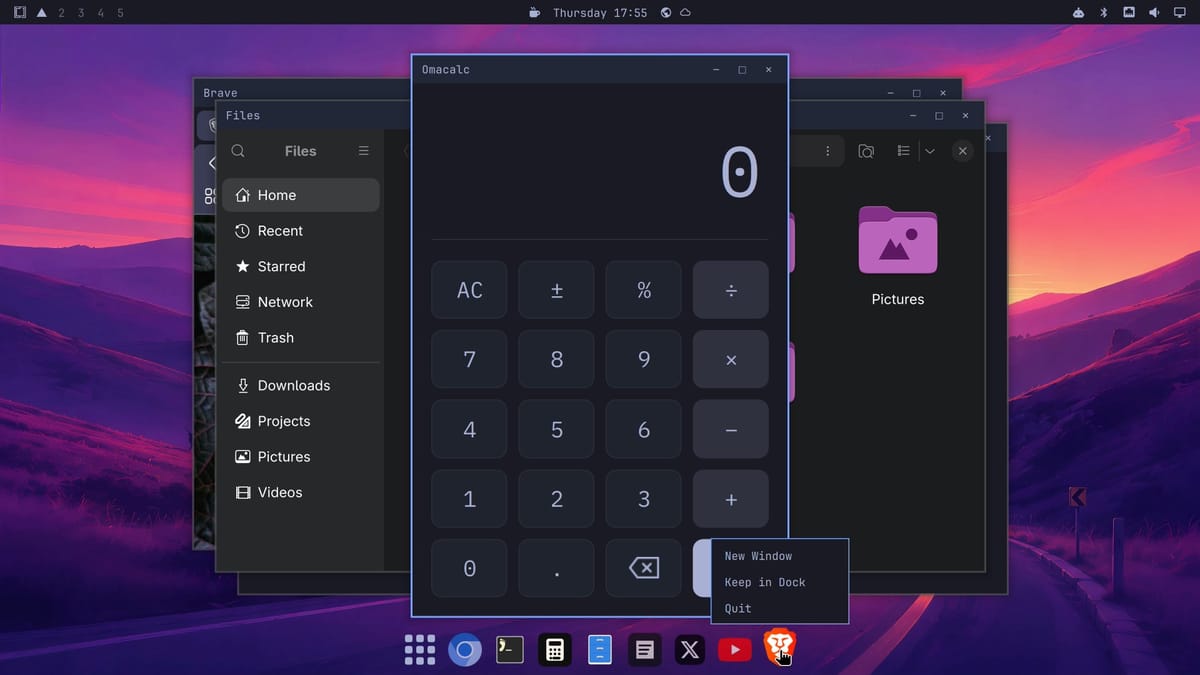This screenshot has height=675, width=1200.
Task: Select Network in Files sidebar
Action: pos(301,302)
